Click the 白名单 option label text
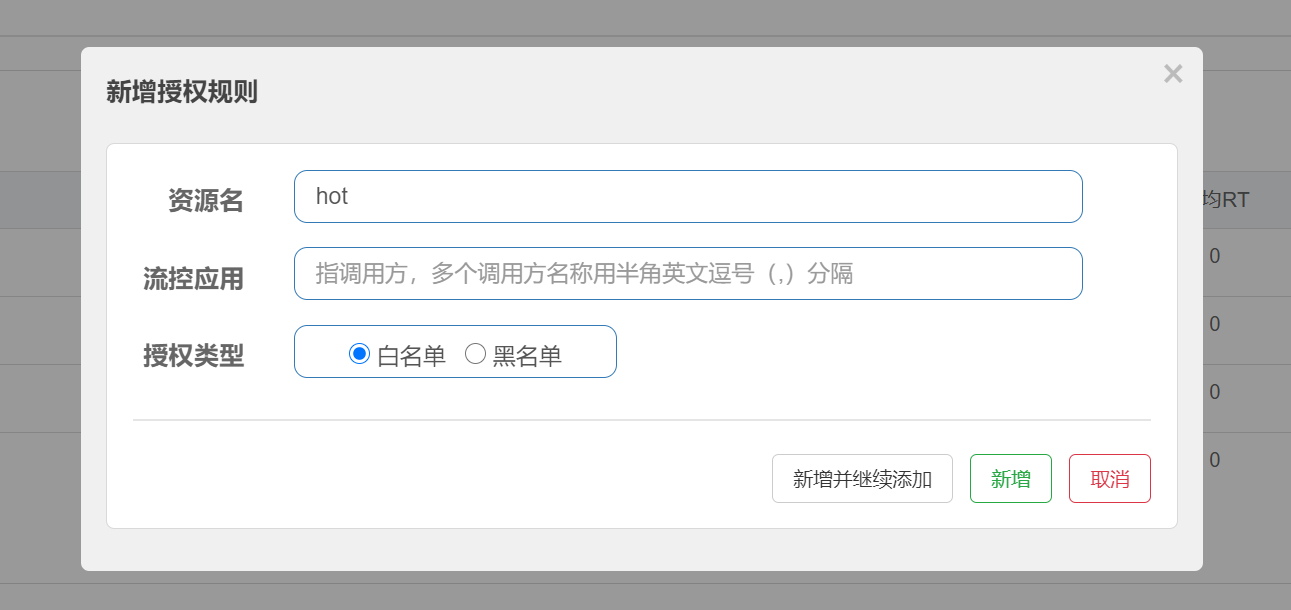Image resolution: width=1291 pixels, height=610 pixels. [x=411, y=356]
